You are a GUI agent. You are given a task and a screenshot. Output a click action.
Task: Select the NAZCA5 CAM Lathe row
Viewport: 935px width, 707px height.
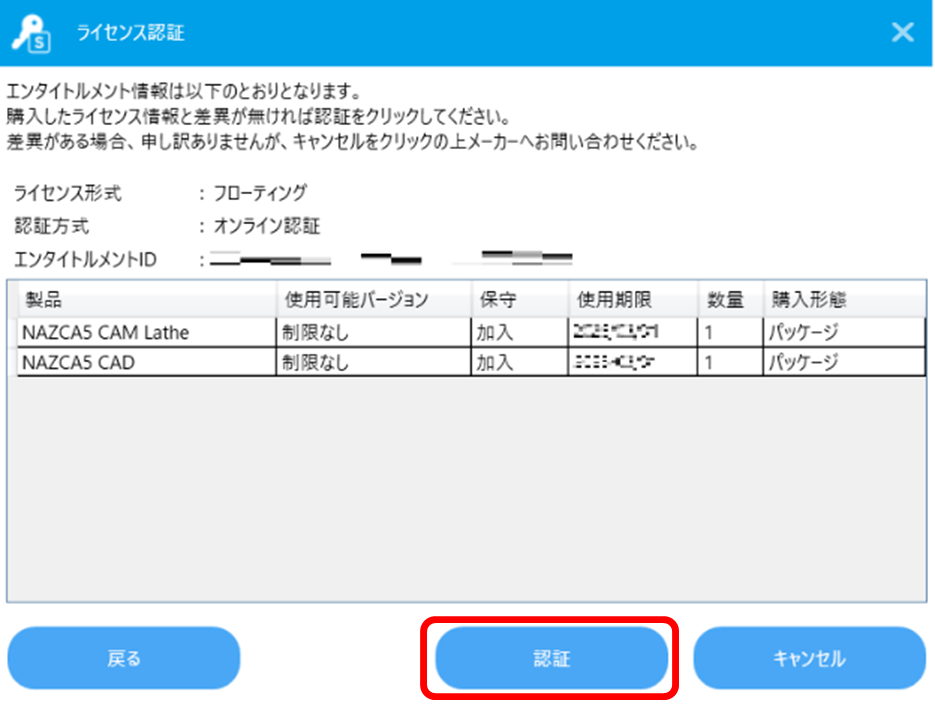471,332
